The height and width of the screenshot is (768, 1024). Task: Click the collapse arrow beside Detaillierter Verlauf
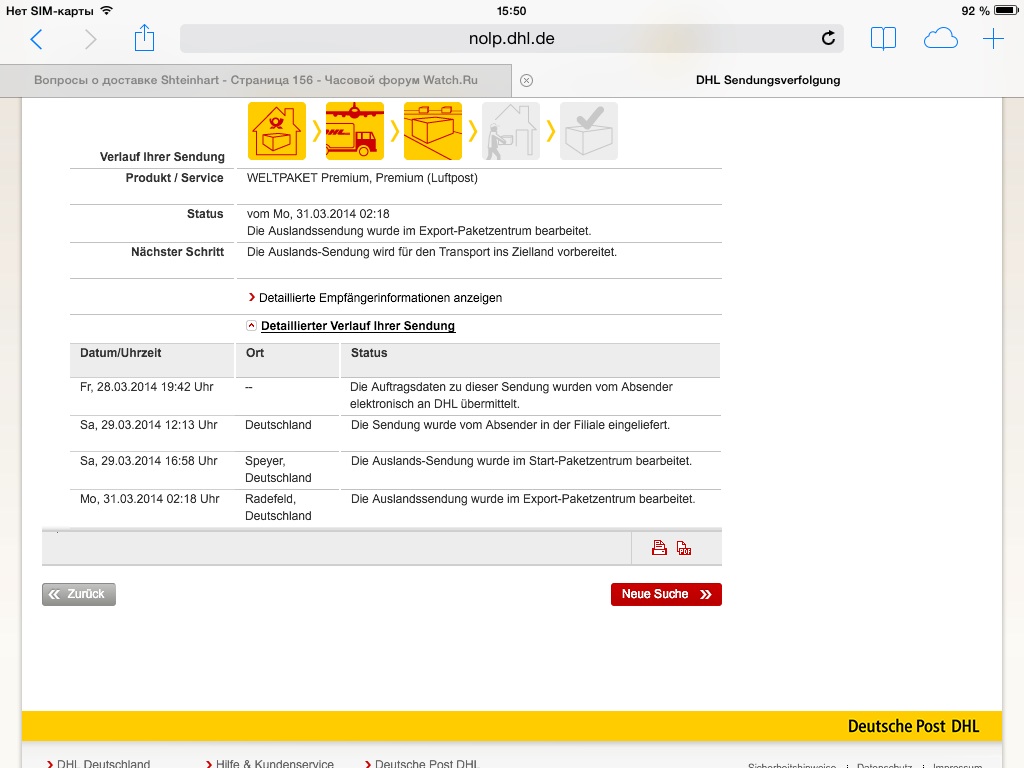[x=251, y=325]
